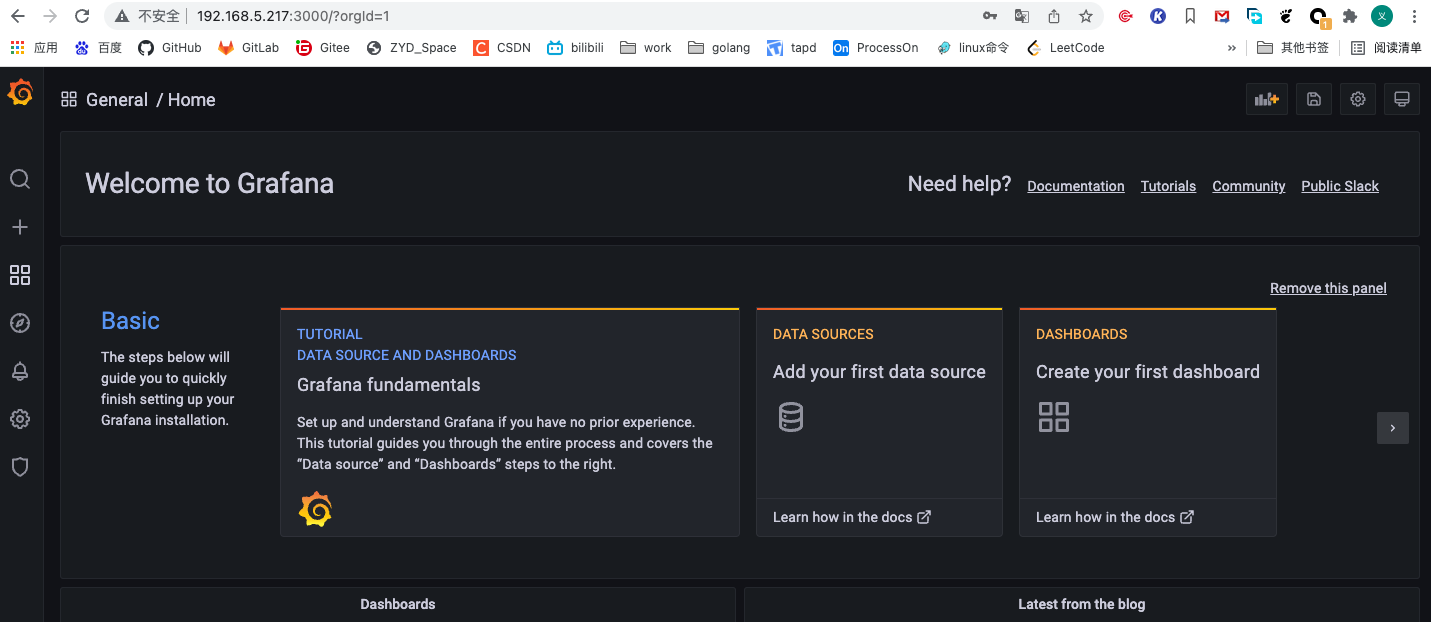1431x622 pixels.
Task: Click the Save dashboard disk icon
Action: [1314, 99]
